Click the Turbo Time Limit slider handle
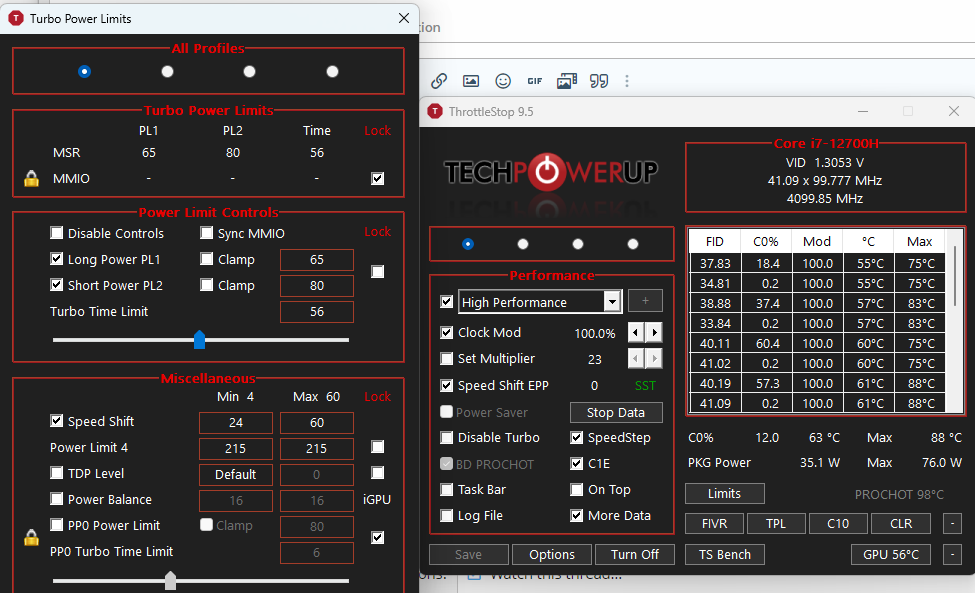Screen dimensions: 975x593 200,339
